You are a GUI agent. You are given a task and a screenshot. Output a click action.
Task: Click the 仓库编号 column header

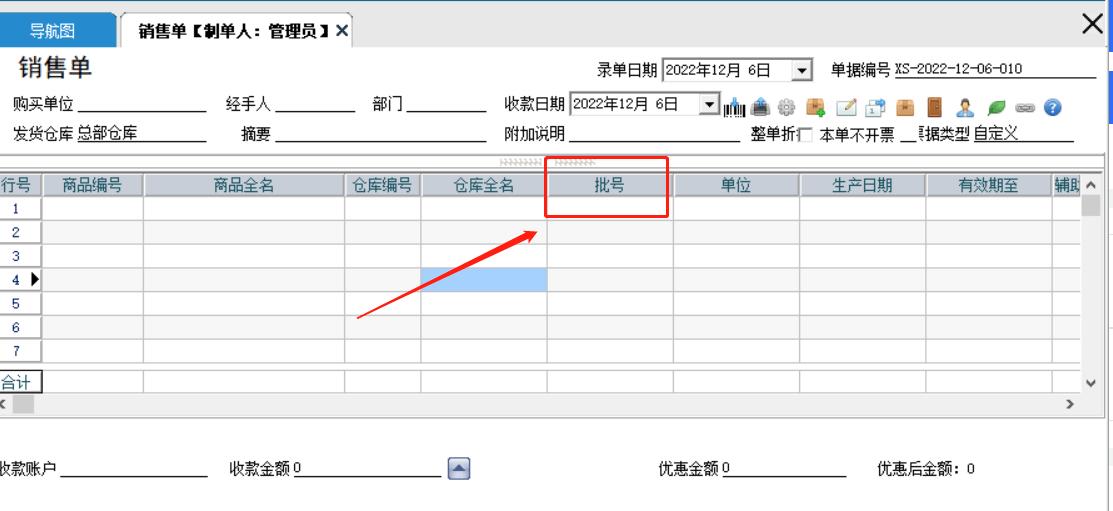pos(383,185)
